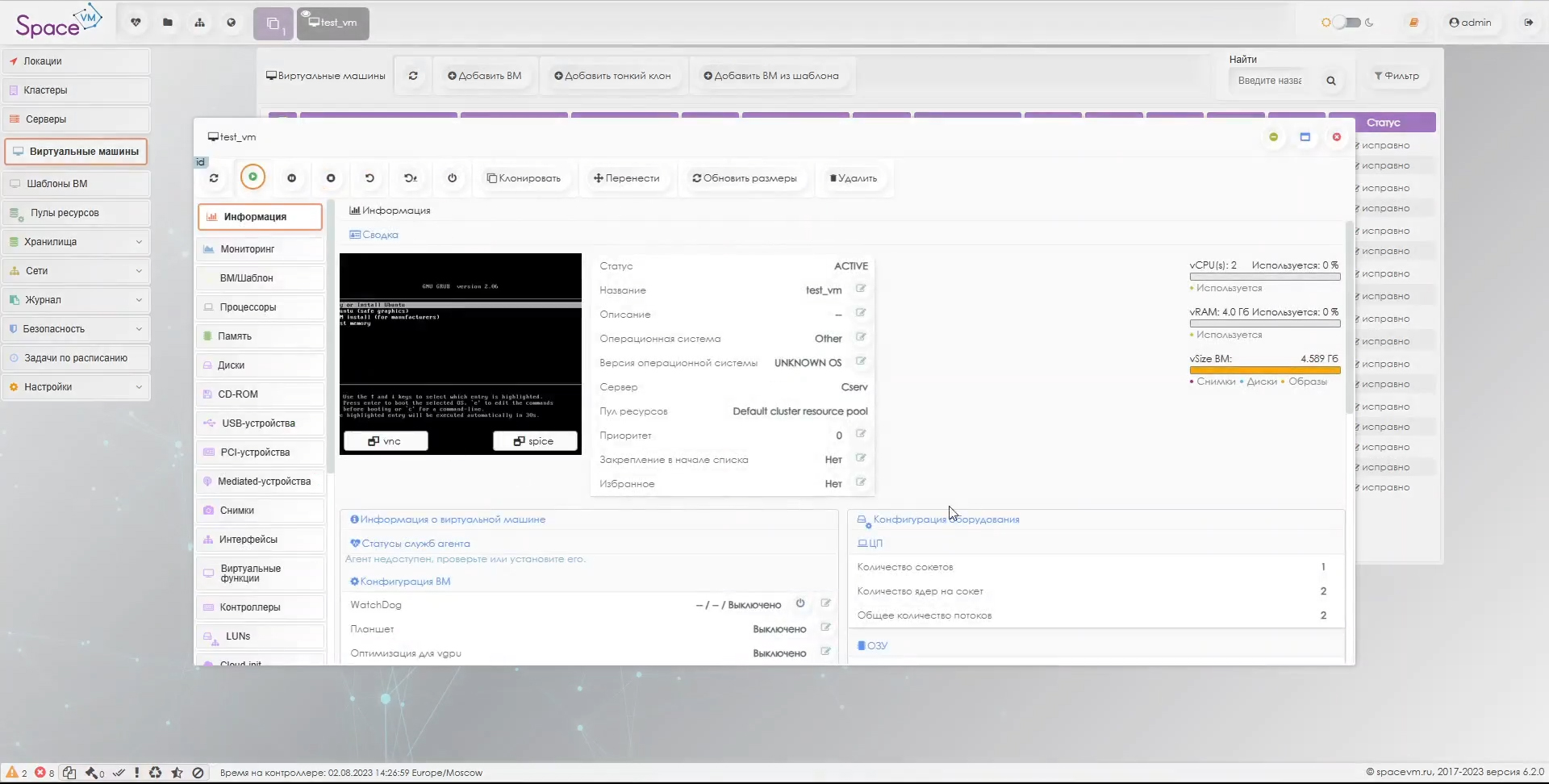Edit the priority value
This screenshot has height=784, width=1549.
pos(861,434)
